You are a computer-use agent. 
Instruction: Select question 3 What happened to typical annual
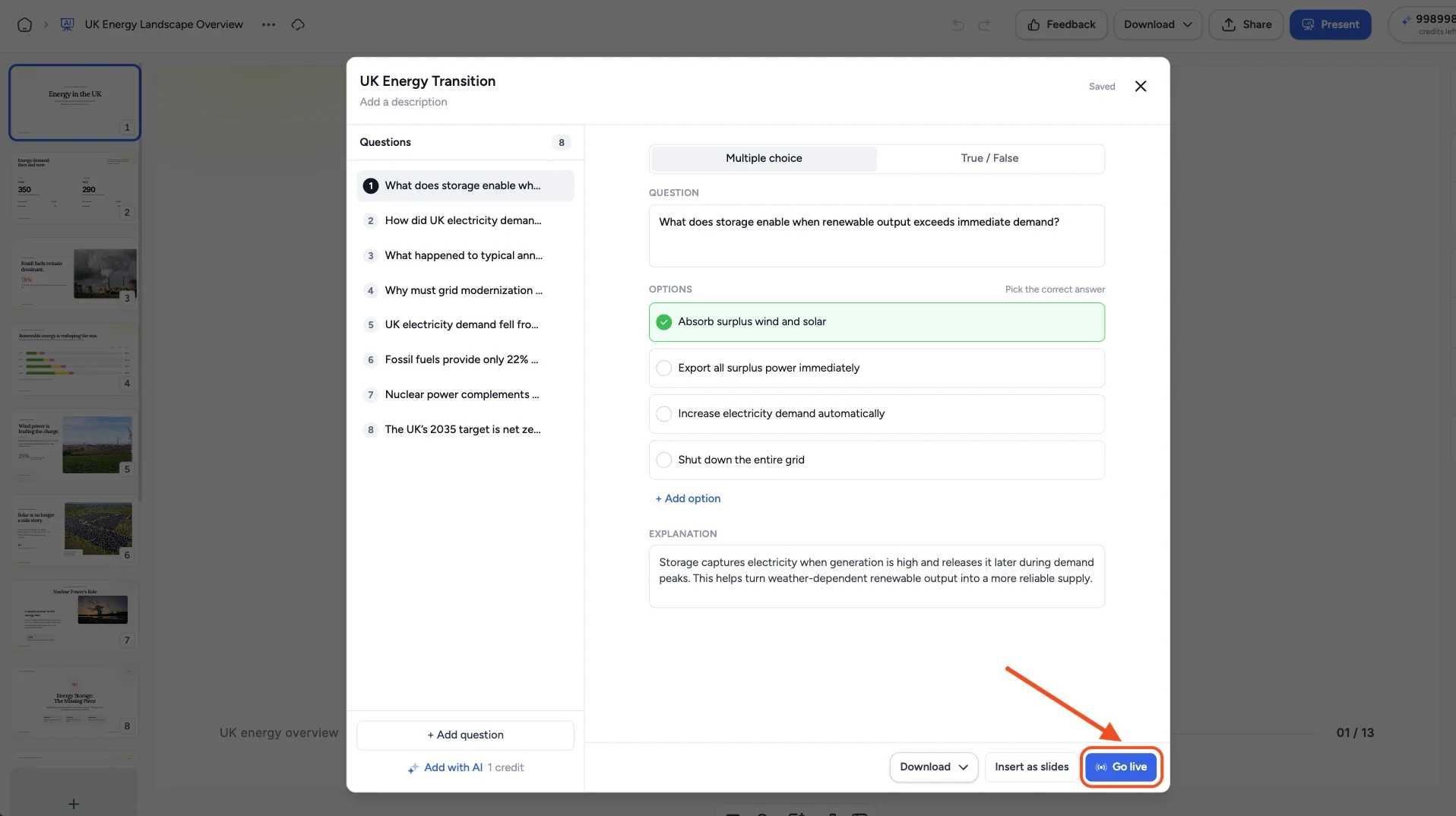pyautogui.click(x=465, y=255)
